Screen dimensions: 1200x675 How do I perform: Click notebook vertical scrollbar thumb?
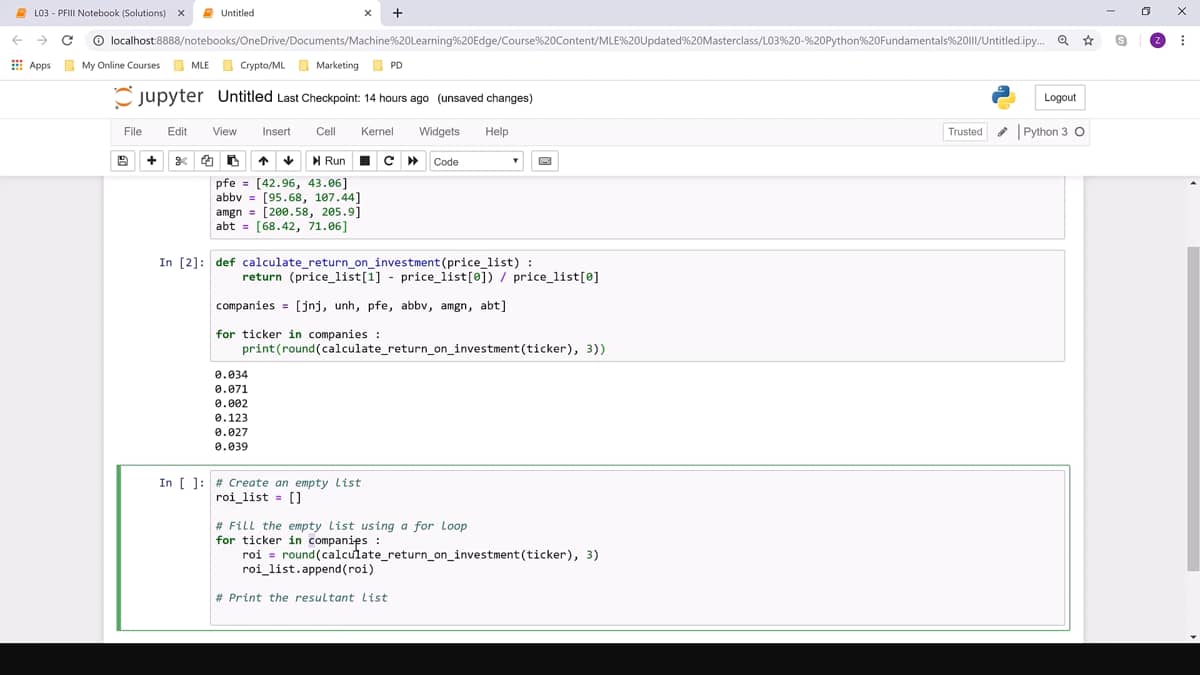pyautogui.click(x=1192, y=407)
